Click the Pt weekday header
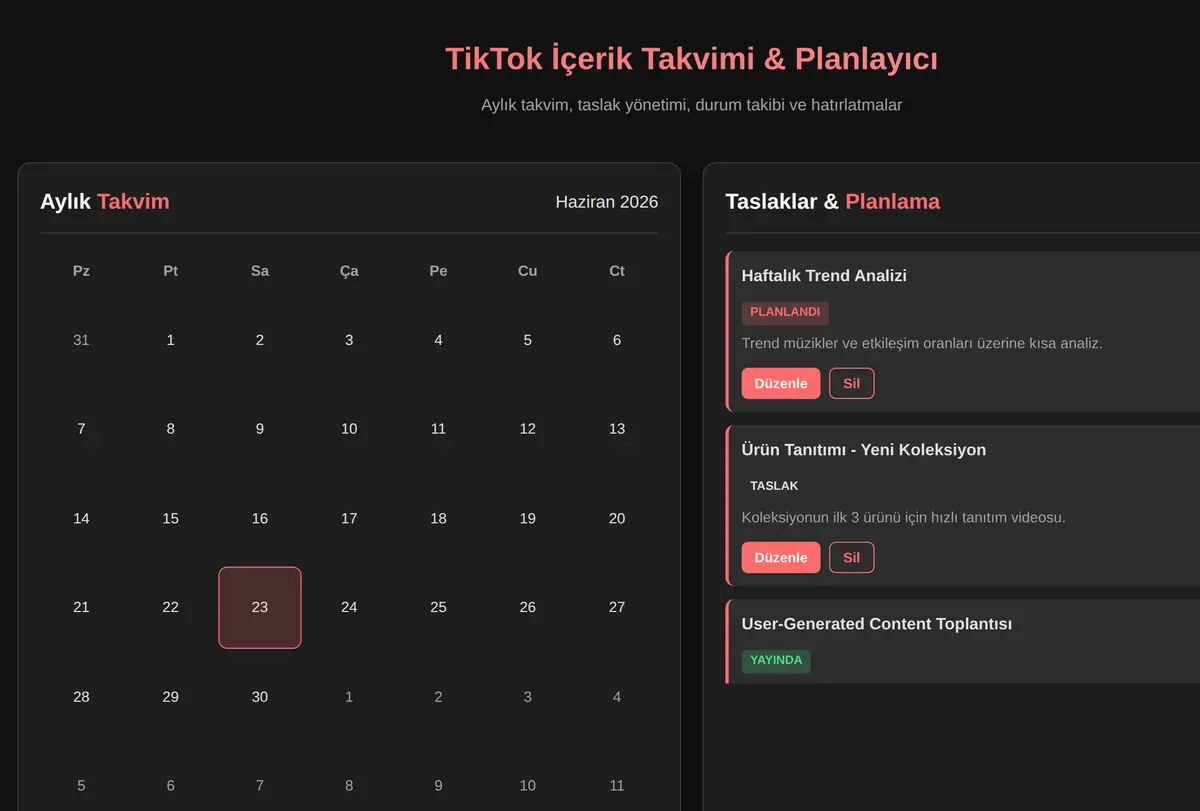 tap(171, 271)
